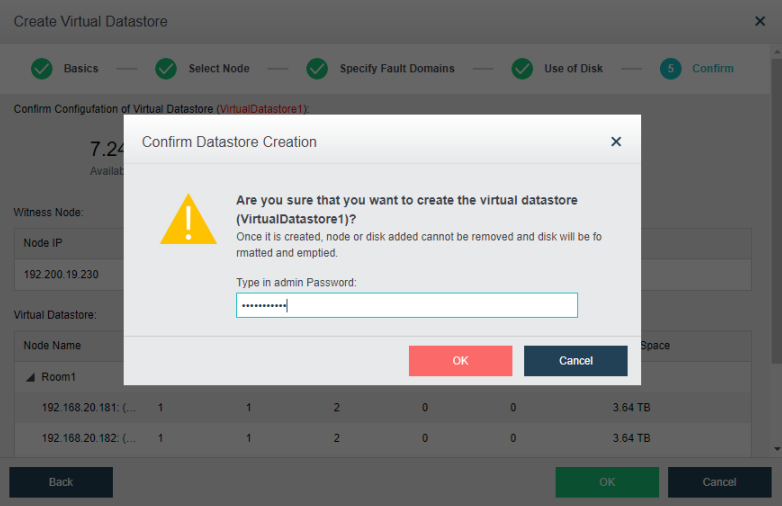Click the yellow warning triangle icon
This screenshot has height=506, width=782.
coord(188,220)
